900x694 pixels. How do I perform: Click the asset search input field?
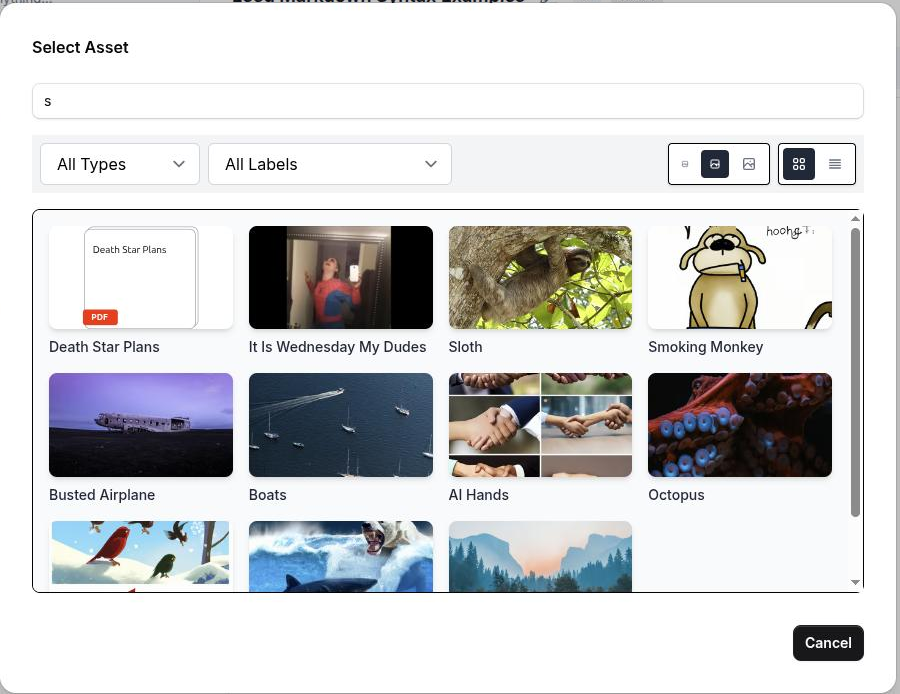(x=448, y=101)
